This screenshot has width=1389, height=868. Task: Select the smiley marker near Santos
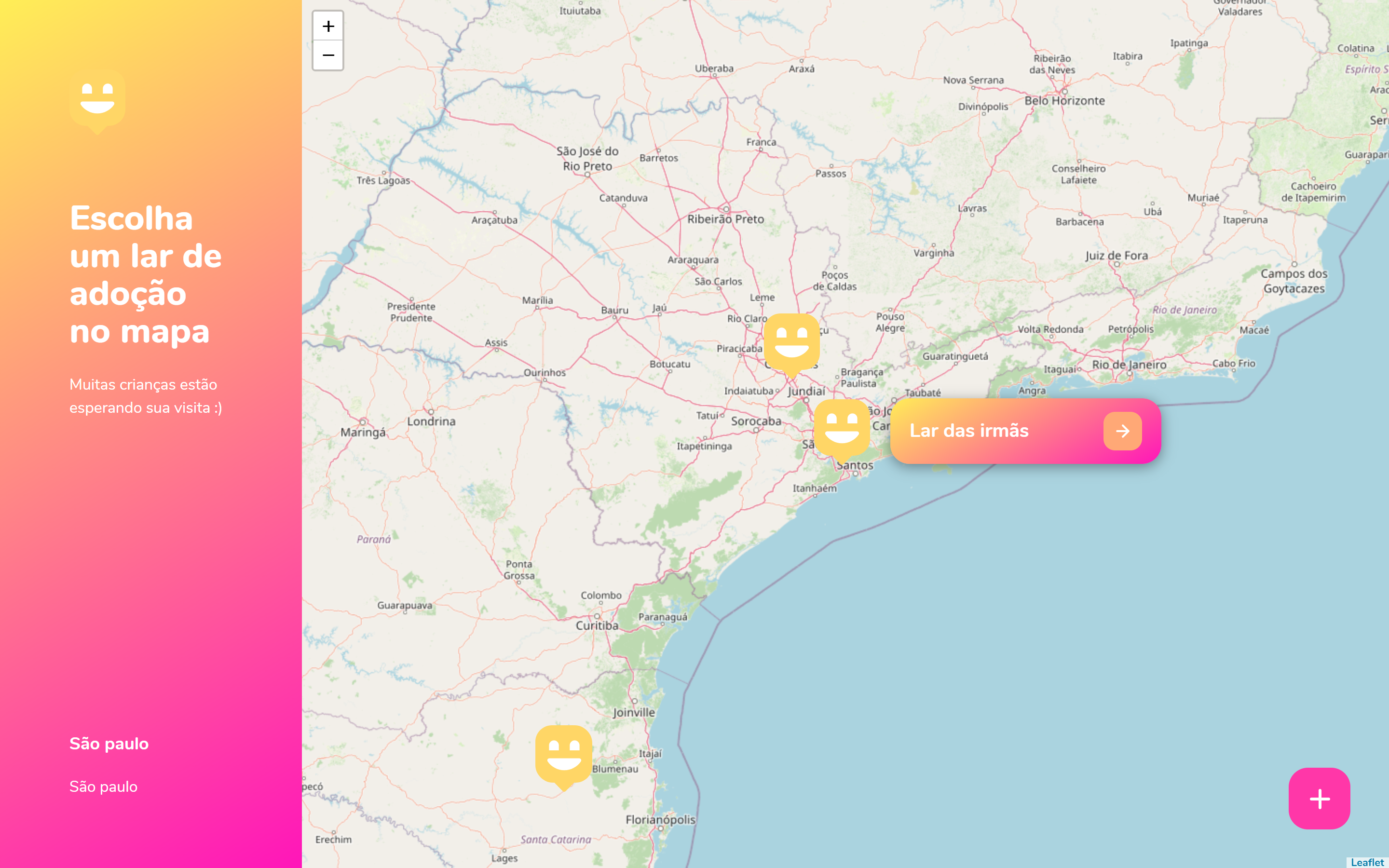tap(842, 428)
